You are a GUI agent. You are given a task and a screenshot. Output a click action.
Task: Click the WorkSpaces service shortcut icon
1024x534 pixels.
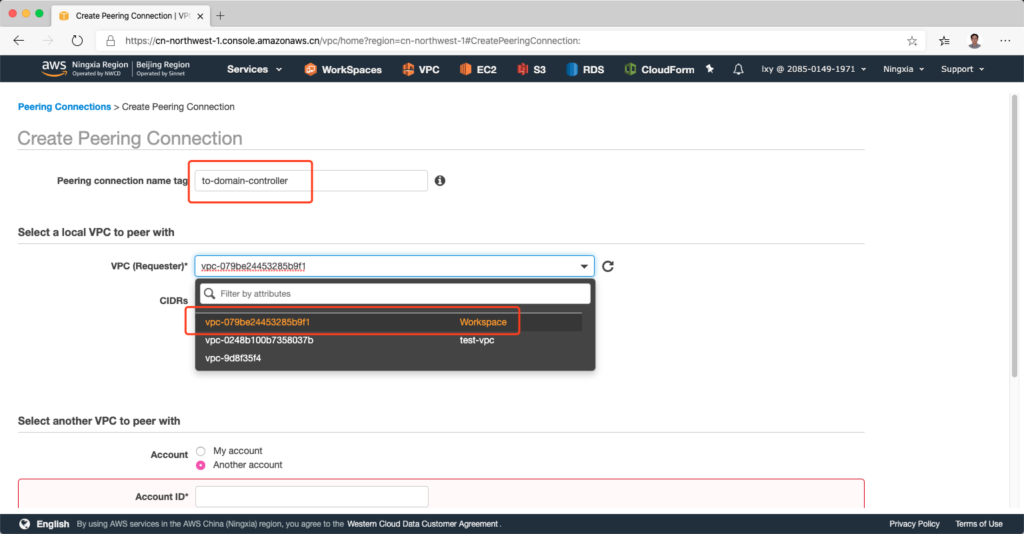click(x=311, y=69)
